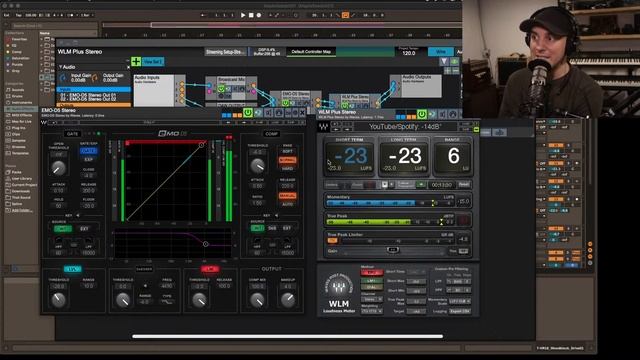
Task: Click the Ableton stop button
Action: (x=251, y=15)
